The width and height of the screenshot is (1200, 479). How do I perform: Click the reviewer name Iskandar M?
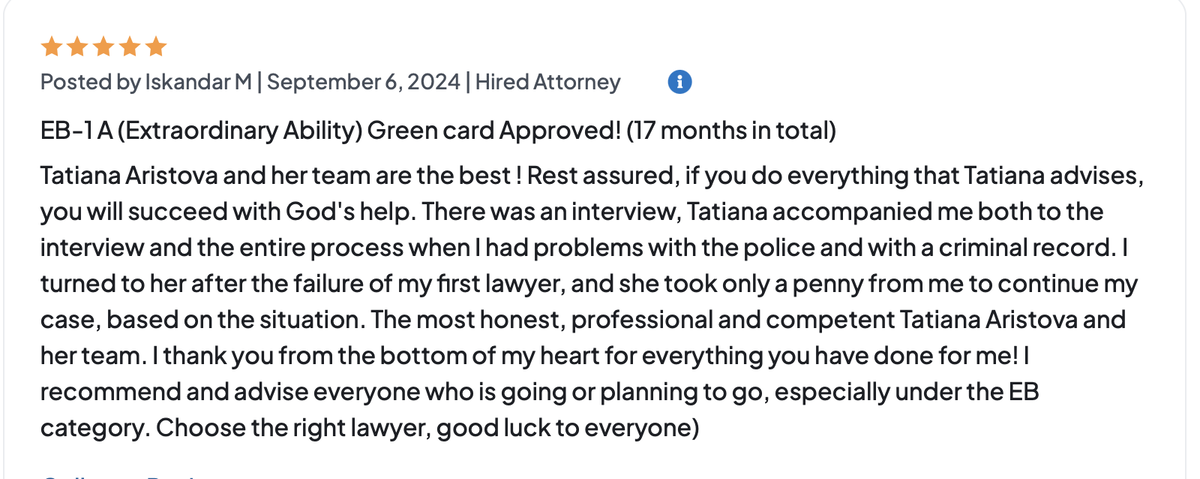pos(199,82)
